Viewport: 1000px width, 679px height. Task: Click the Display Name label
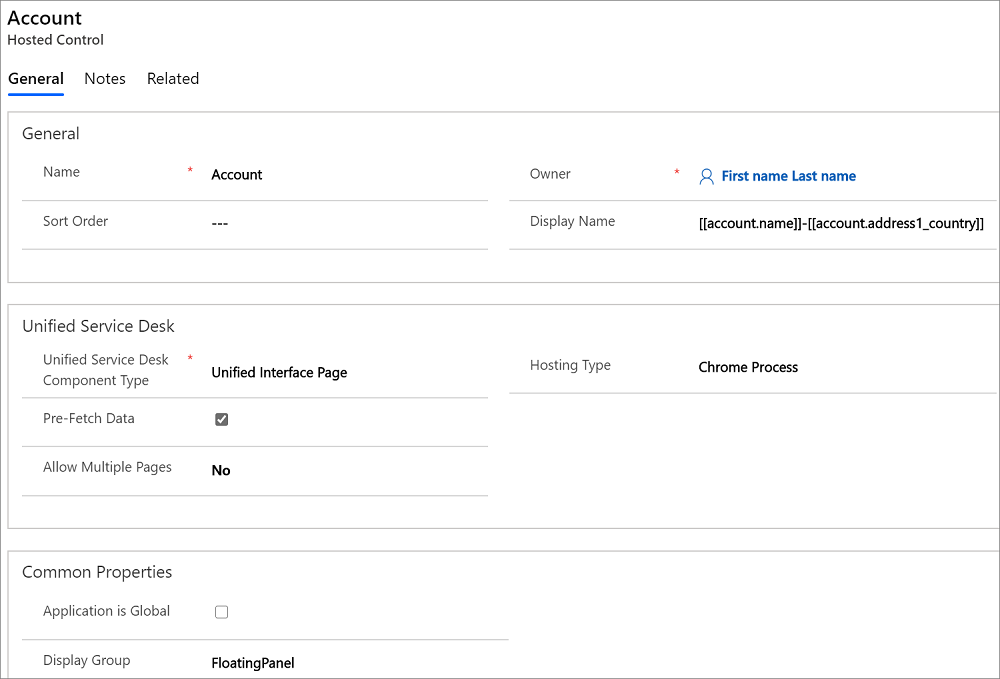click(572, 221)
